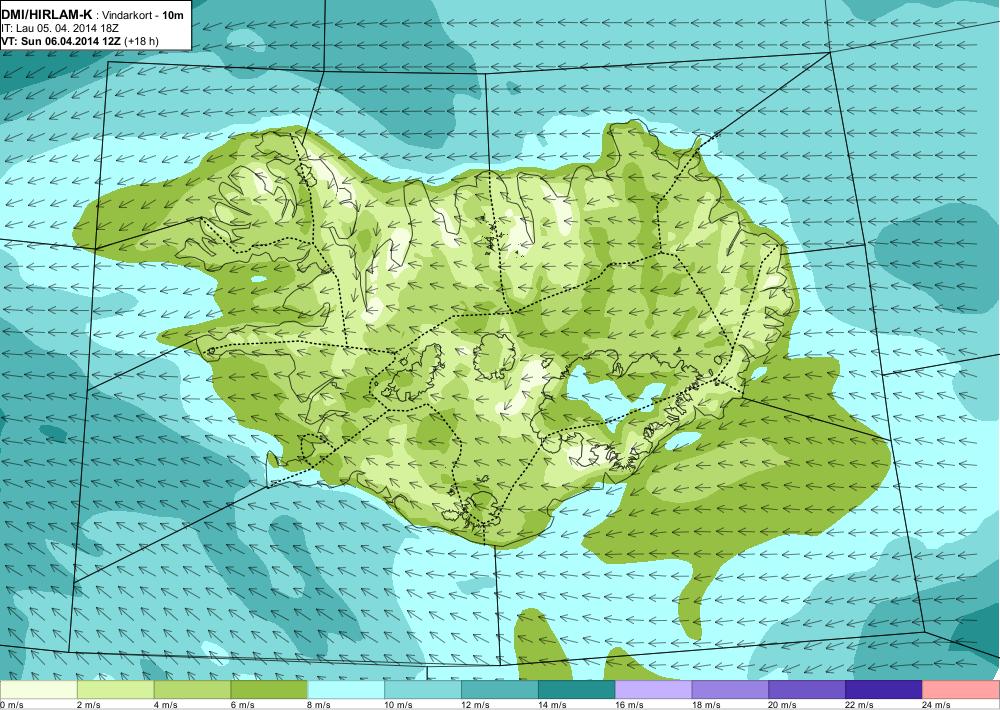This screenshot has height=710, width=1000.
Task: Click the '14 m/s' legend label
Action: click(552, 705)
